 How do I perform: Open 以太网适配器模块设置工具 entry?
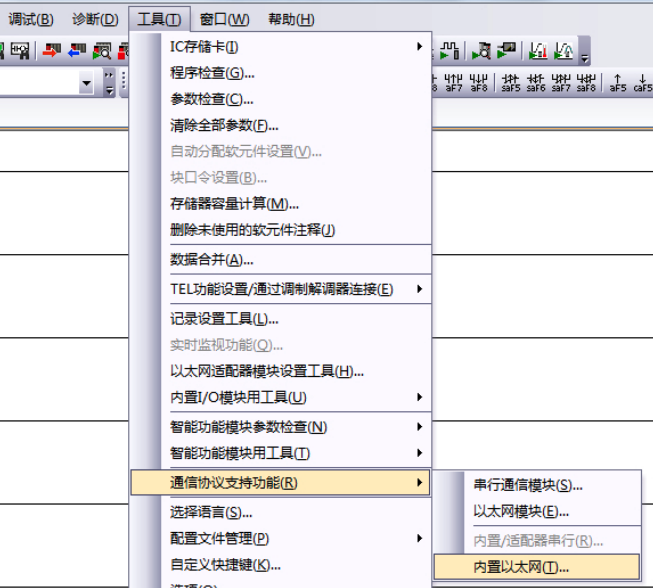pyautogui.click(x=266, y=371)
